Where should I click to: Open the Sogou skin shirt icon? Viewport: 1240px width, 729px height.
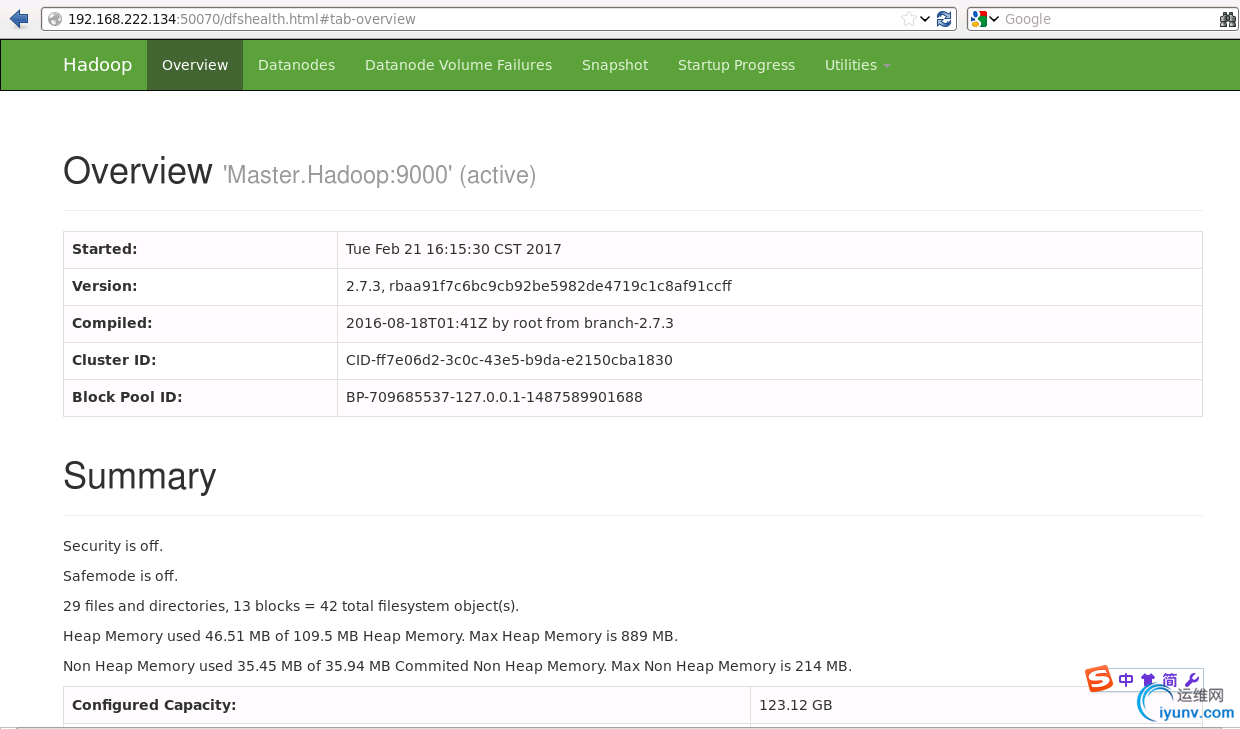[x=1148, y=680]
